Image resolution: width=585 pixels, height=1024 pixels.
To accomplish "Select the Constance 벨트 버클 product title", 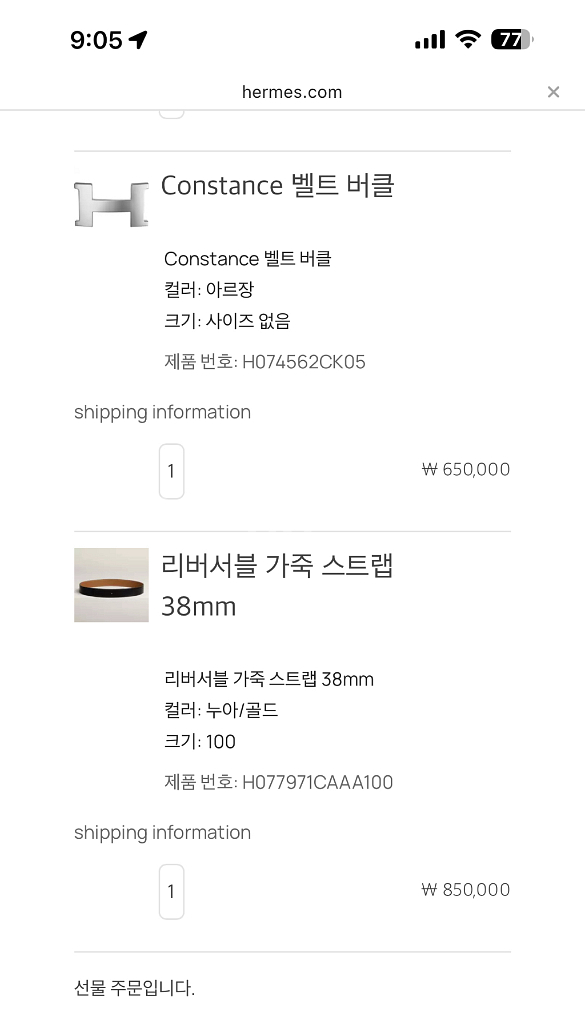I will [x=277, y=185].
